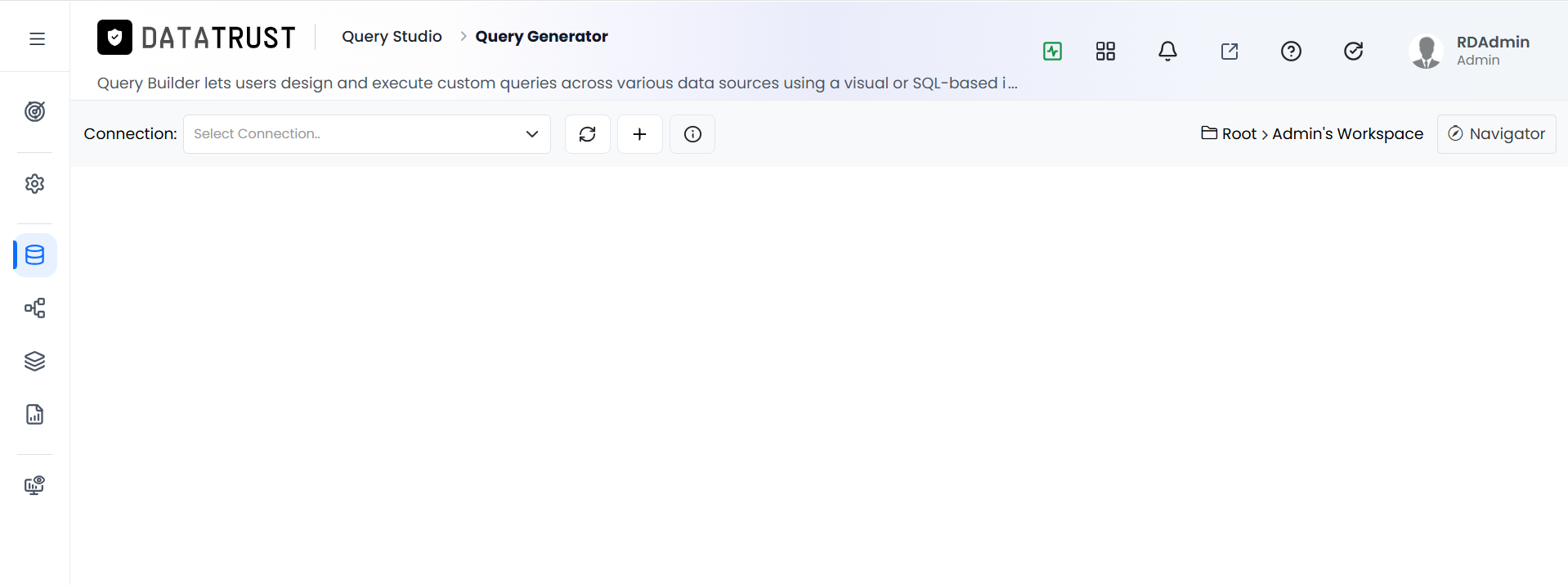Click the external link share icon
This screenshot has width=1568, height=585.
pyautogui.click(x=1230, y=51)
